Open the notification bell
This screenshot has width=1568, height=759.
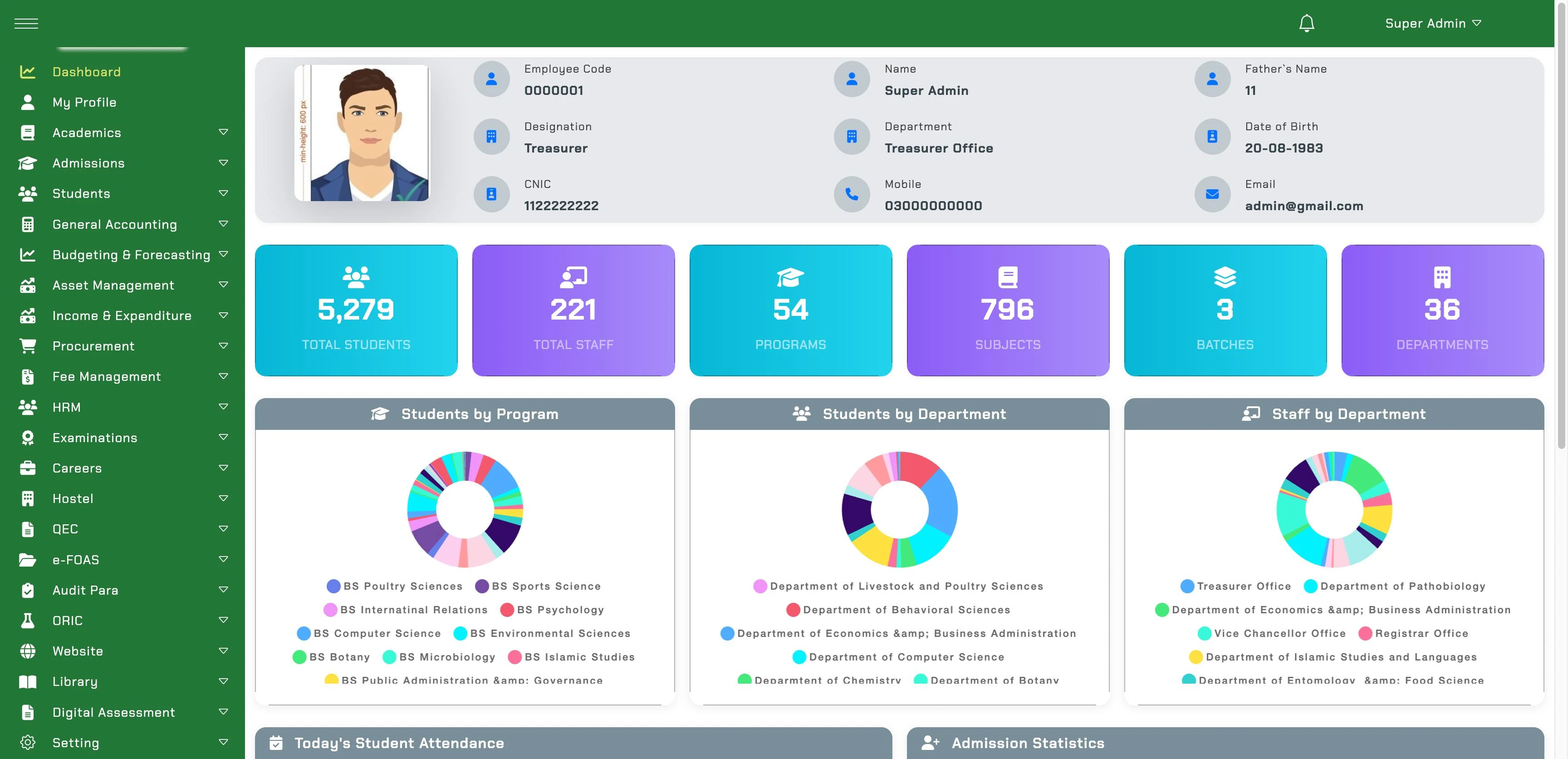(x=1306, y=23)
